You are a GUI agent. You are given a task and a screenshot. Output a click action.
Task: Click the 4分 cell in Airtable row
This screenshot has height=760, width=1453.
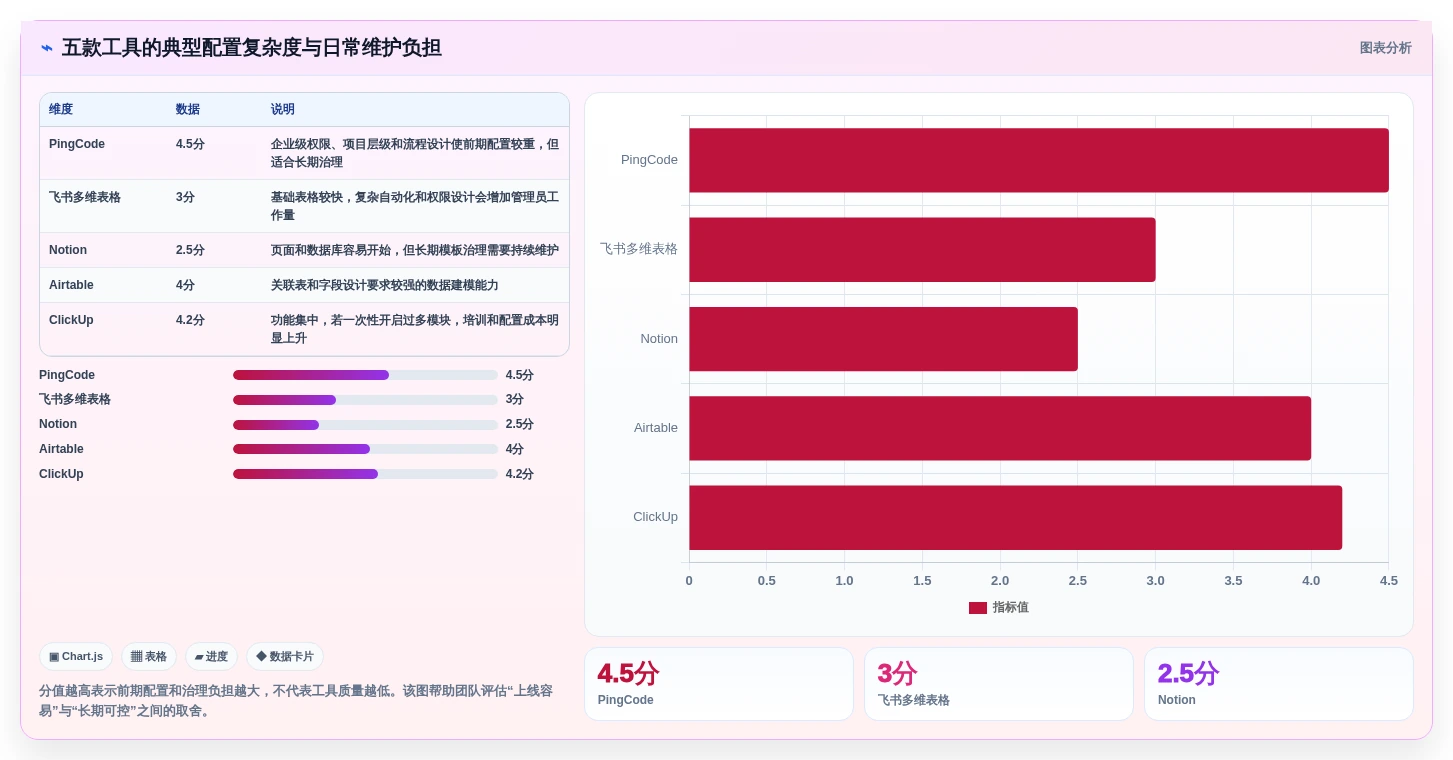coord(185,285)
